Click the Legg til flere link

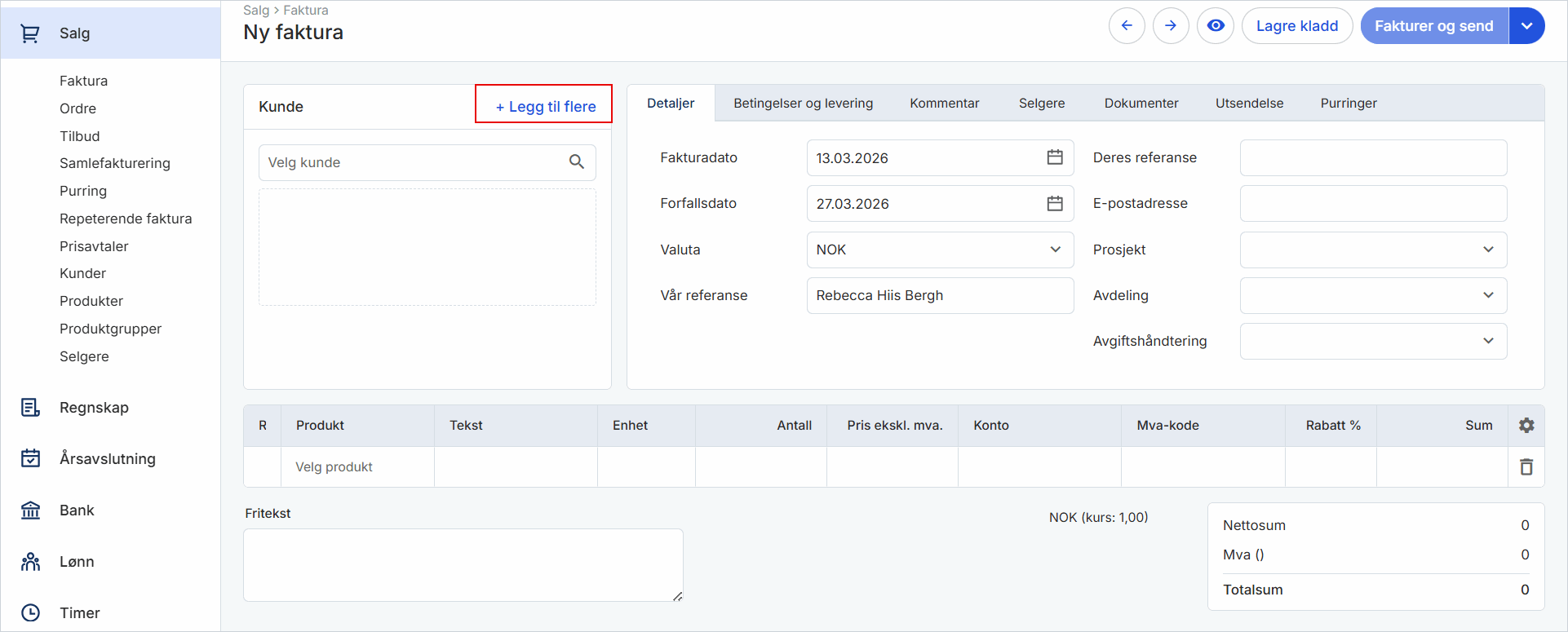tap(545, 106)
